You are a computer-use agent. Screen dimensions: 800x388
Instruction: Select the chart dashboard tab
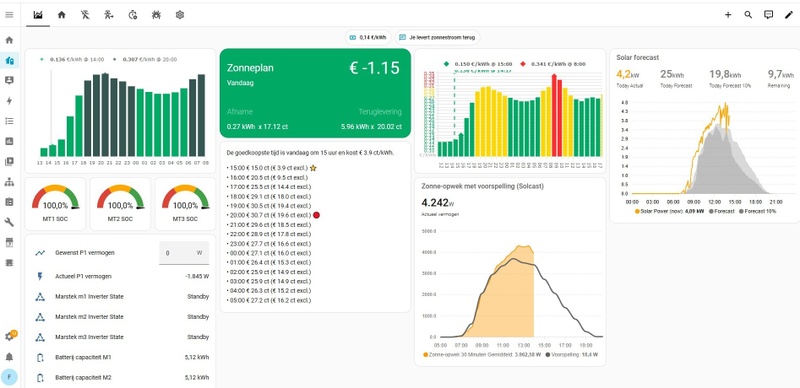(38, 15)
